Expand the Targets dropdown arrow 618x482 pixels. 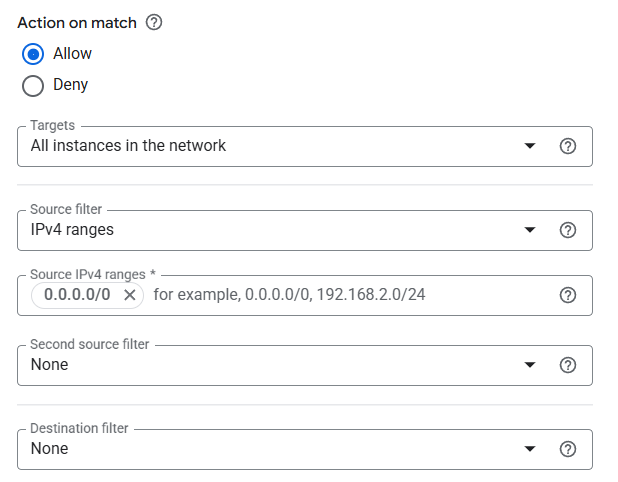tap(530, 146)
